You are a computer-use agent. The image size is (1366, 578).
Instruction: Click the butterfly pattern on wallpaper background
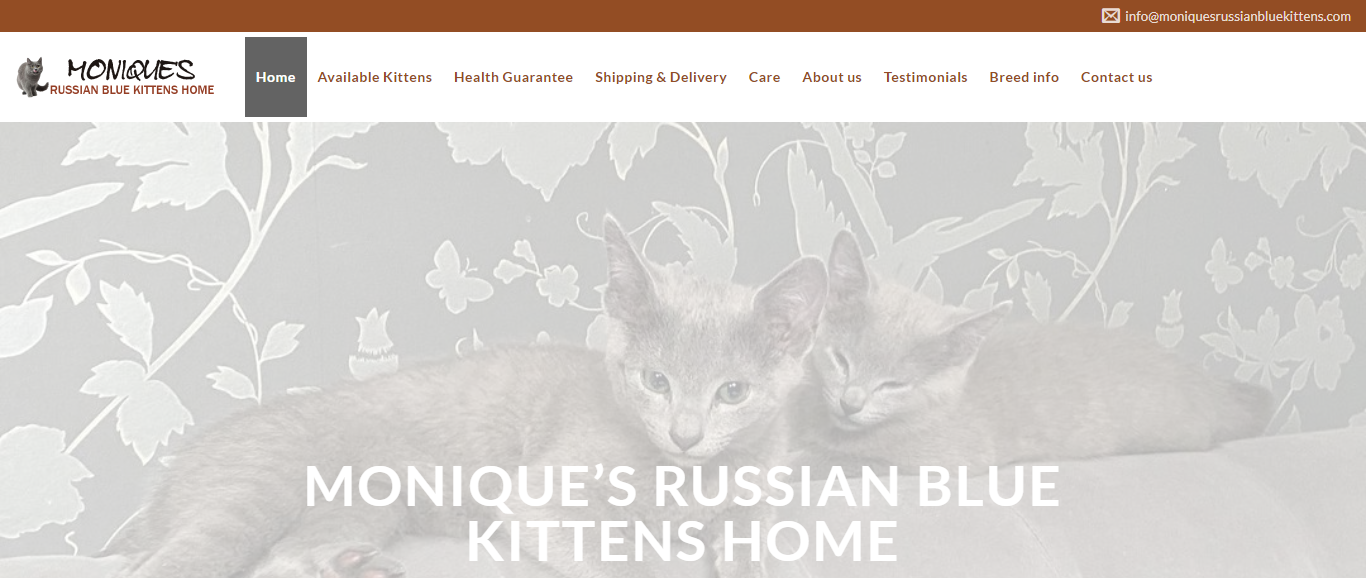(x=459, y=275)
